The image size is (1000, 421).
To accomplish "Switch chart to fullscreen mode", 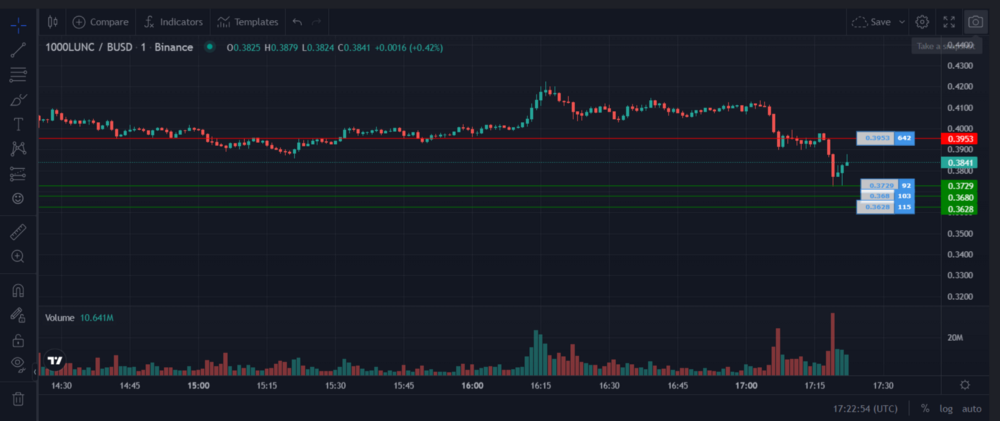I will tap(949, 22).
